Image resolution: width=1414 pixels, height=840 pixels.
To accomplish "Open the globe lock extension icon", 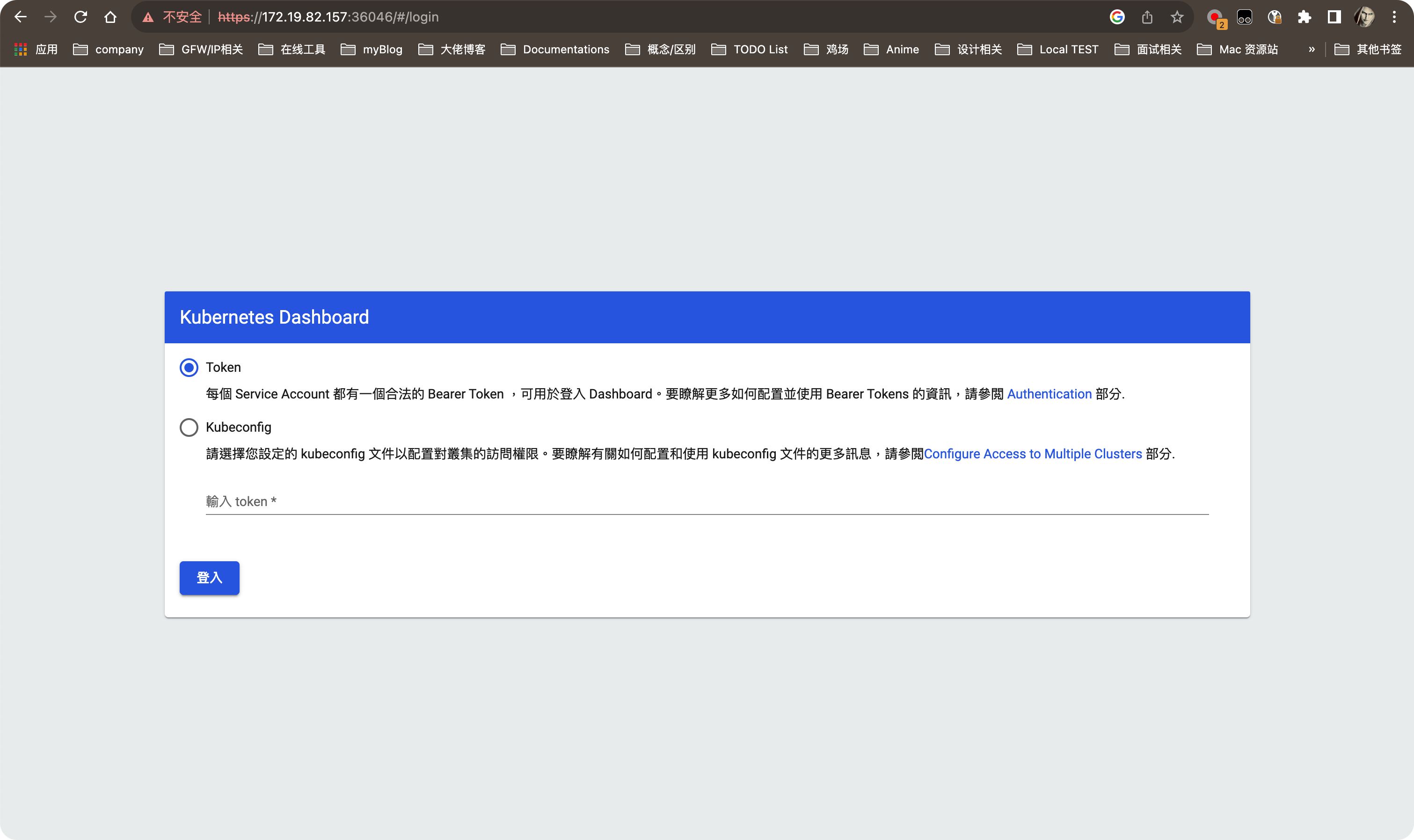I will pos(1274,17).
